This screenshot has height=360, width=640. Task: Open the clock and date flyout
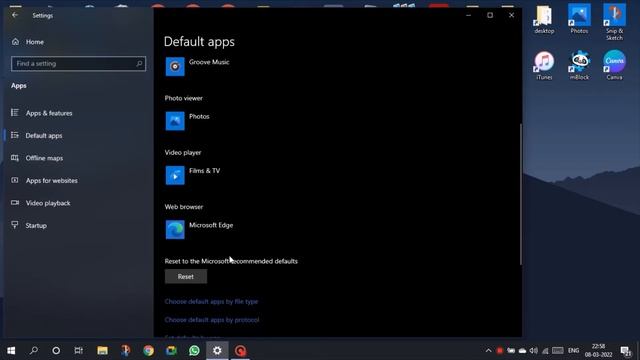[x=598, y=351]
